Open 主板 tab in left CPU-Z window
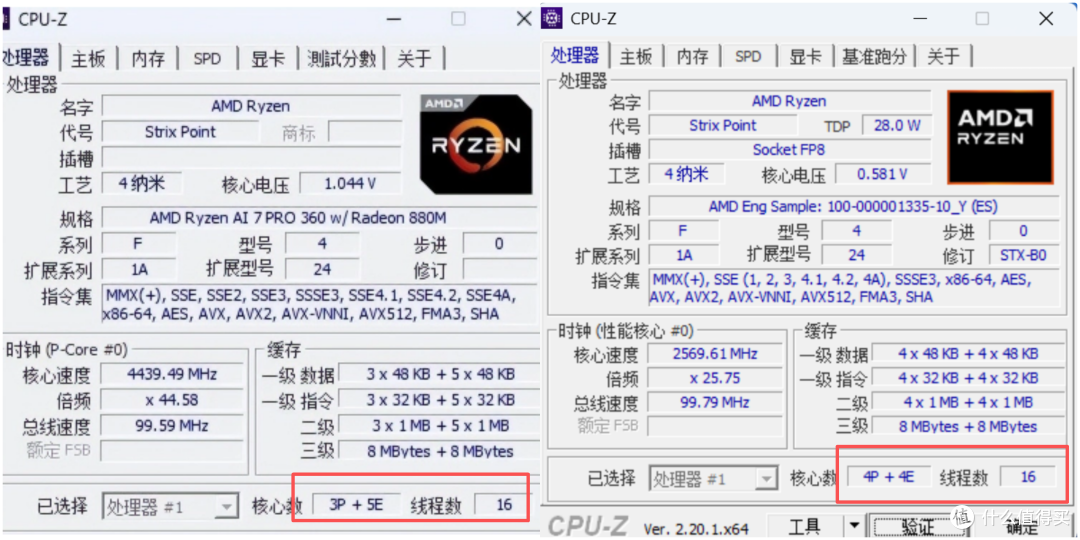The image size is (1080, 540). click(x=88, y=59)
